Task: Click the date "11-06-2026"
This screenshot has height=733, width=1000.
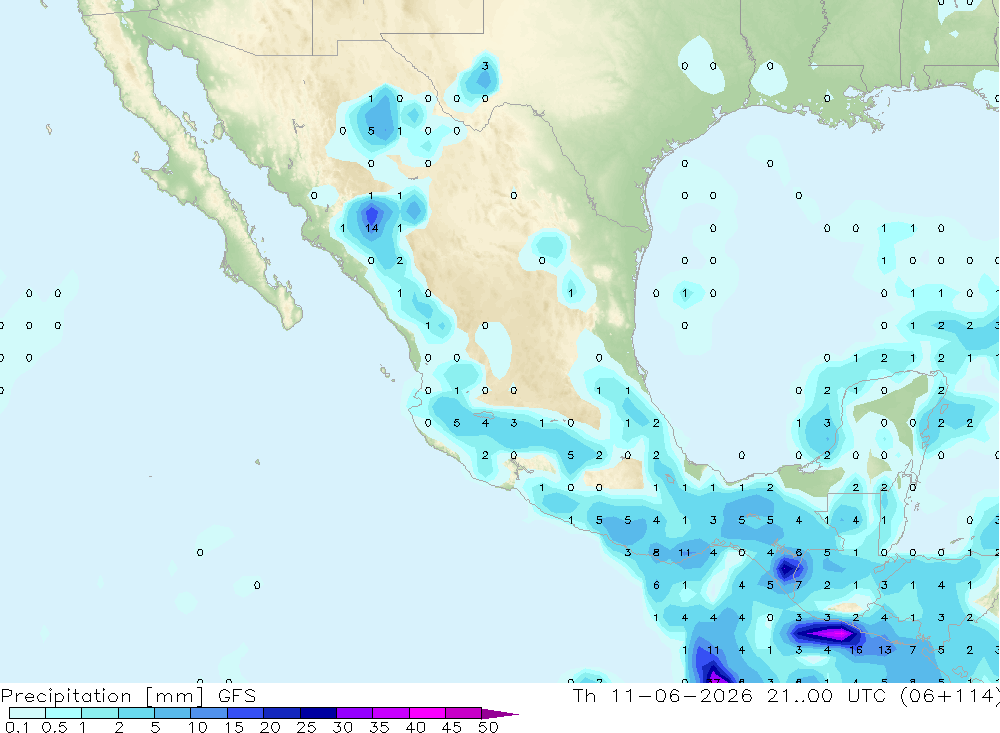Action: click(682, 695)
